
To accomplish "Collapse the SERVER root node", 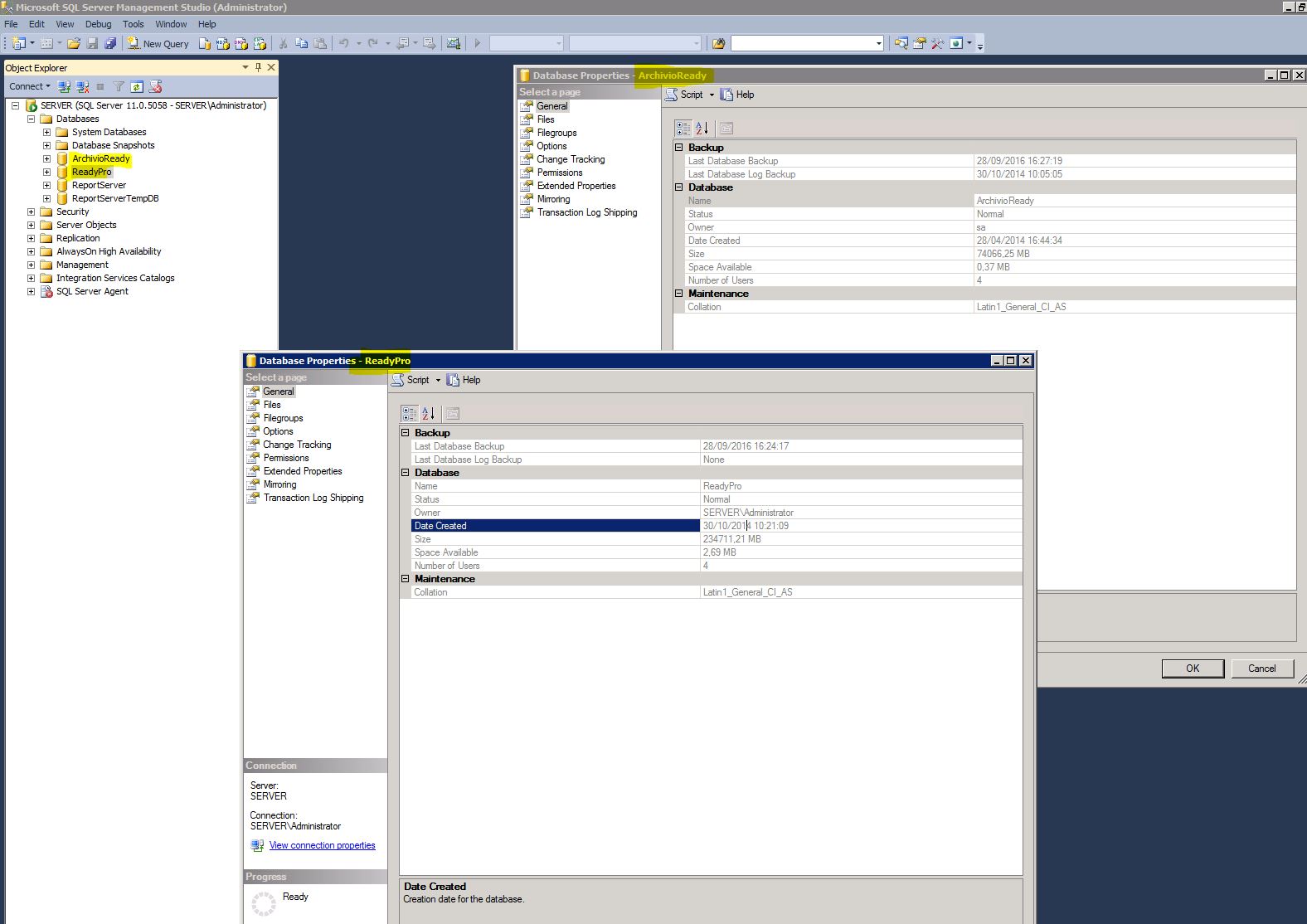I will (x=15, y=105).
